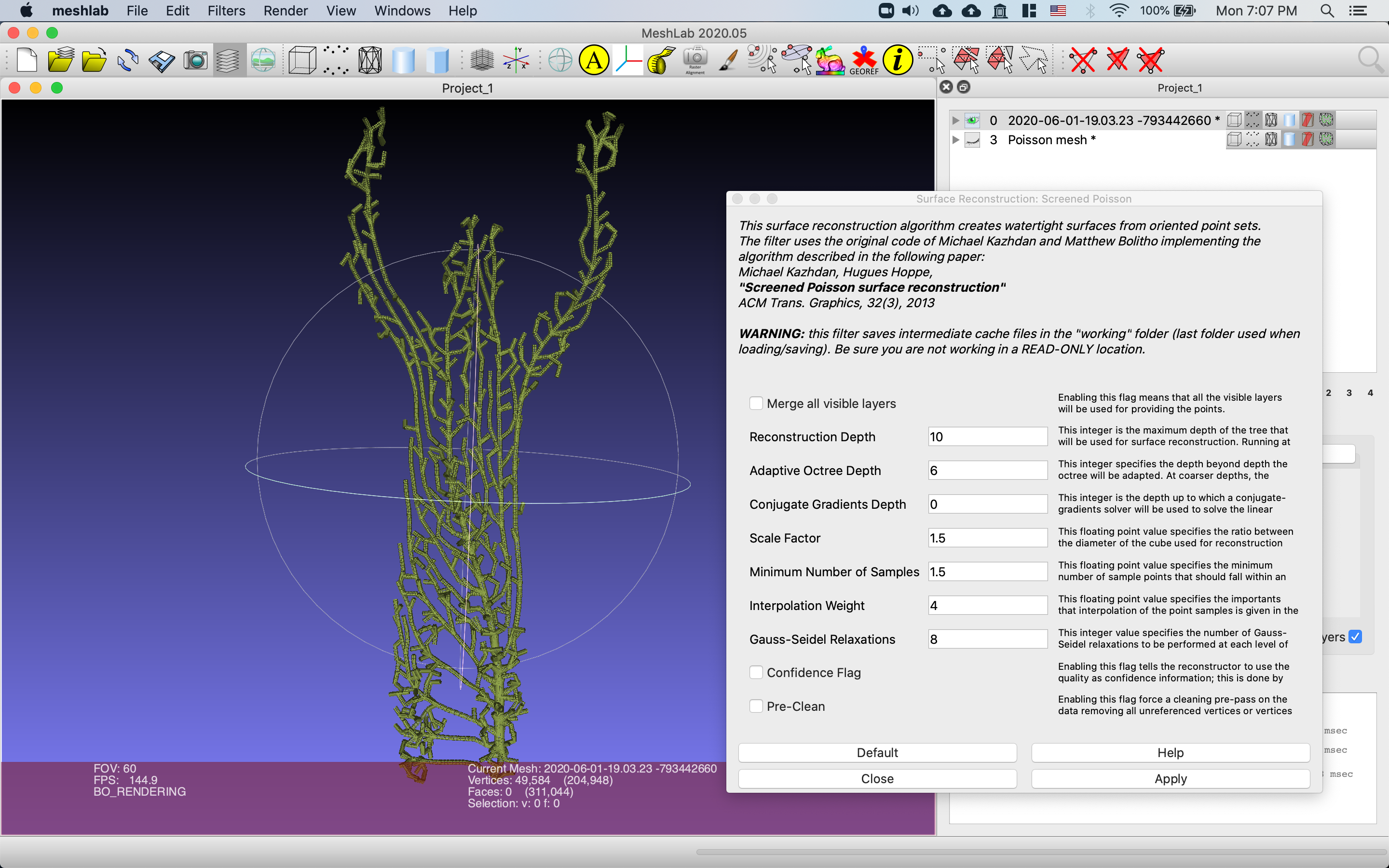
Task: Enable Merge all visible layers checkbox
Action: pos(756,403)
